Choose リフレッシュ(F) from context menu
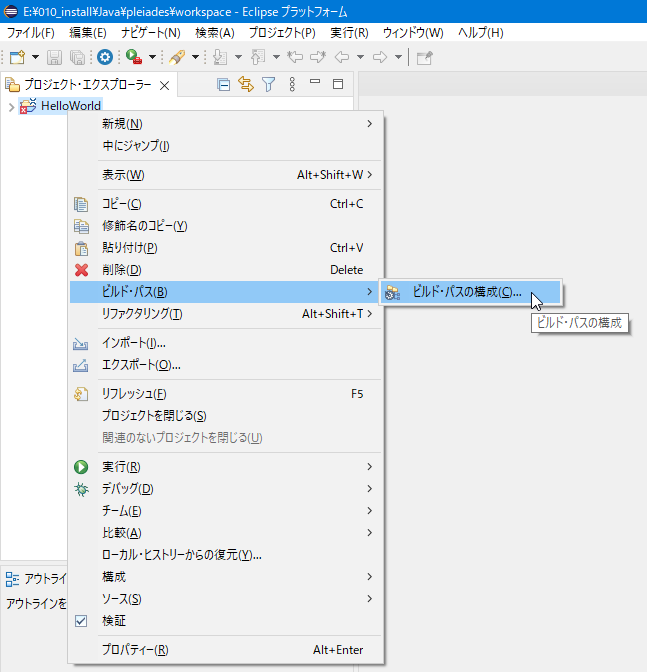 (x=226, y=394)
